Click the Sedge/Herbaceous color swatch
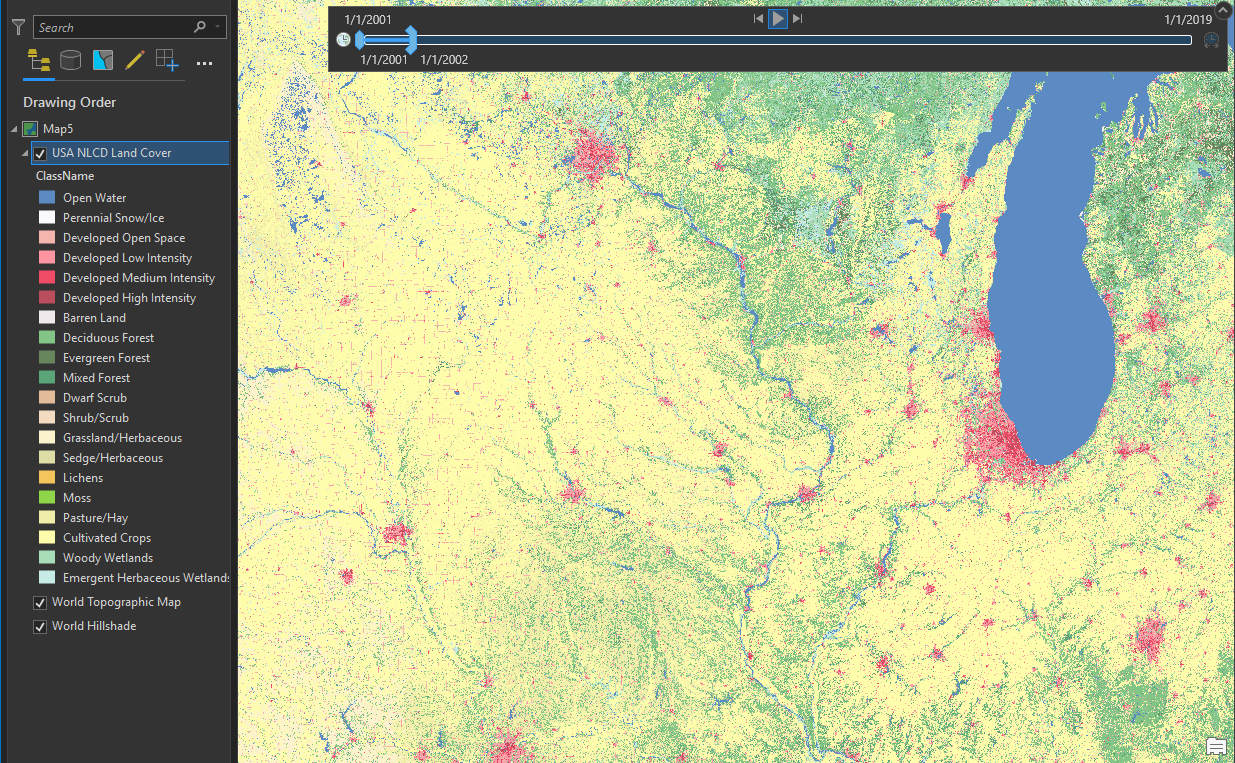The height and width of the screenshot is (763, 1235). coord(46,458)
